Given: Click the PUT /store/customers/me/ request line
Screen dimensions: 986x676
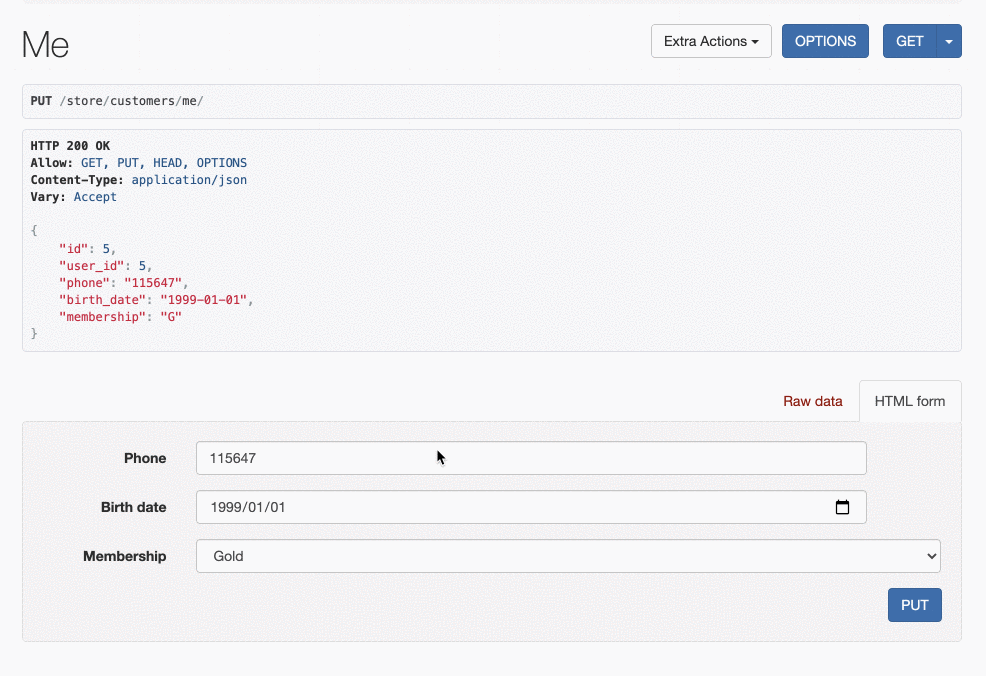Looking at the screenshot, I should tap(117, 101).
